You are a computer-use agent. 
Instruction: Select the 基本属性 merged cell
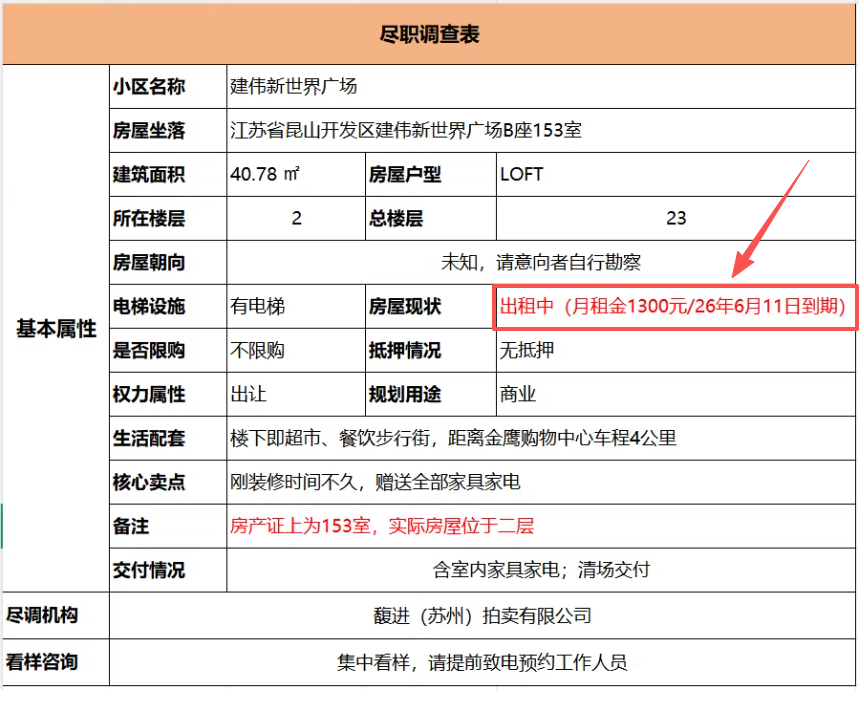(56, 328)
